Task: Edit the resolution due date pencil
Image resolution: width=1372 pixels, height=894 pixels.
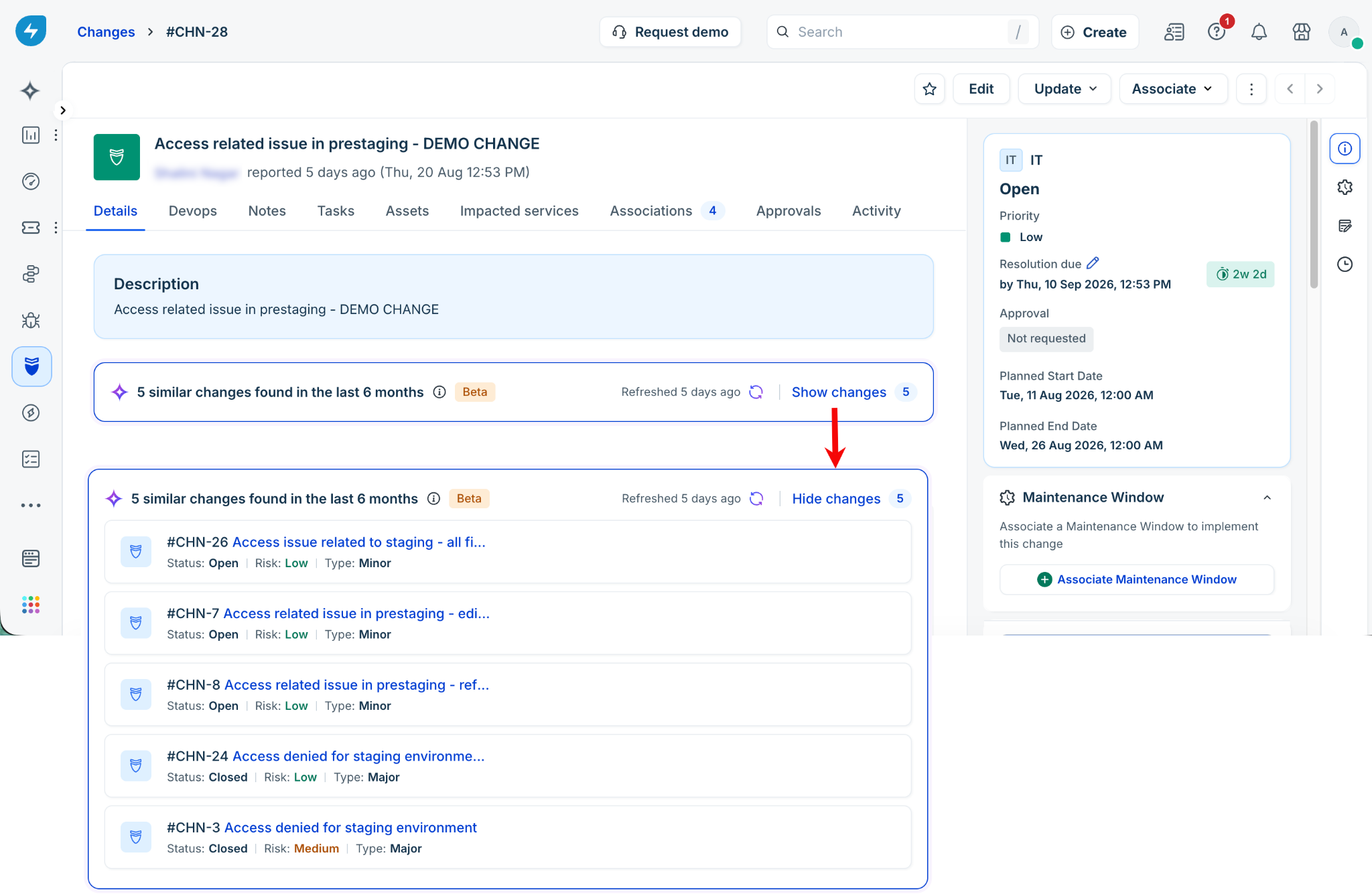Action: point(1093,263)
